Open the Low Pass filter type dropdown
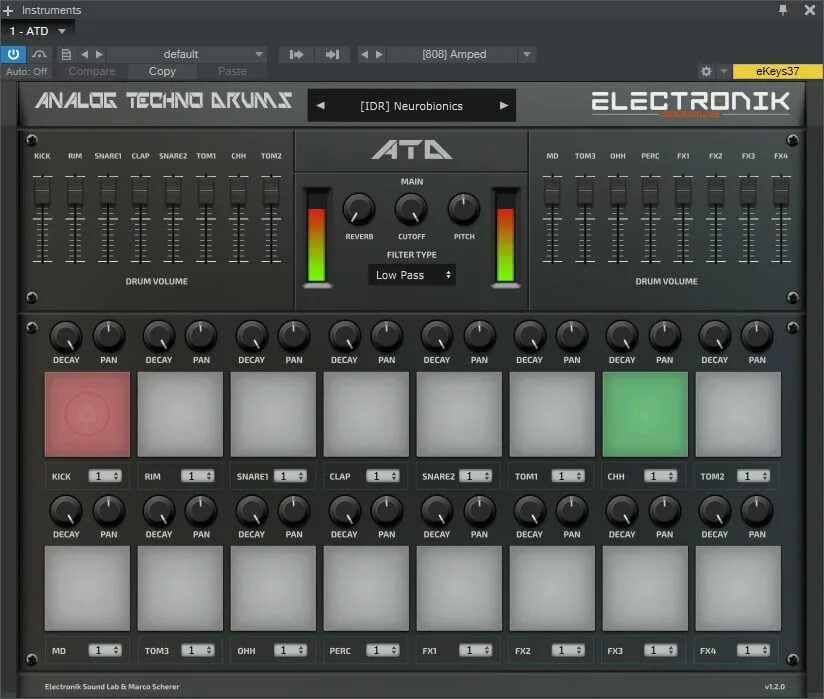824x699 pixels. (x=412, y=275)
